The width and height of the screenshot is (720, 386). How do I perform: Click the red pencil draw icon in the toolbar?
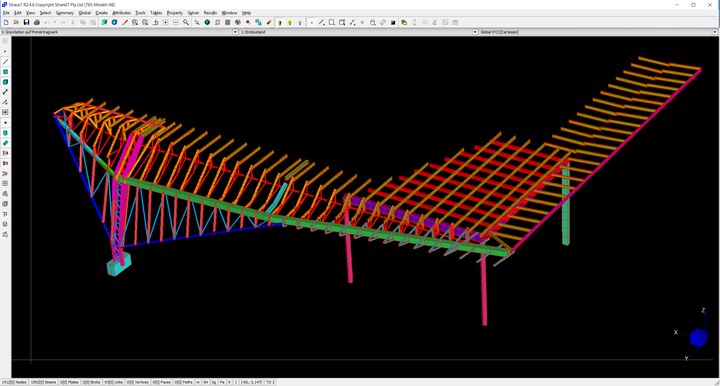(124, 22)
